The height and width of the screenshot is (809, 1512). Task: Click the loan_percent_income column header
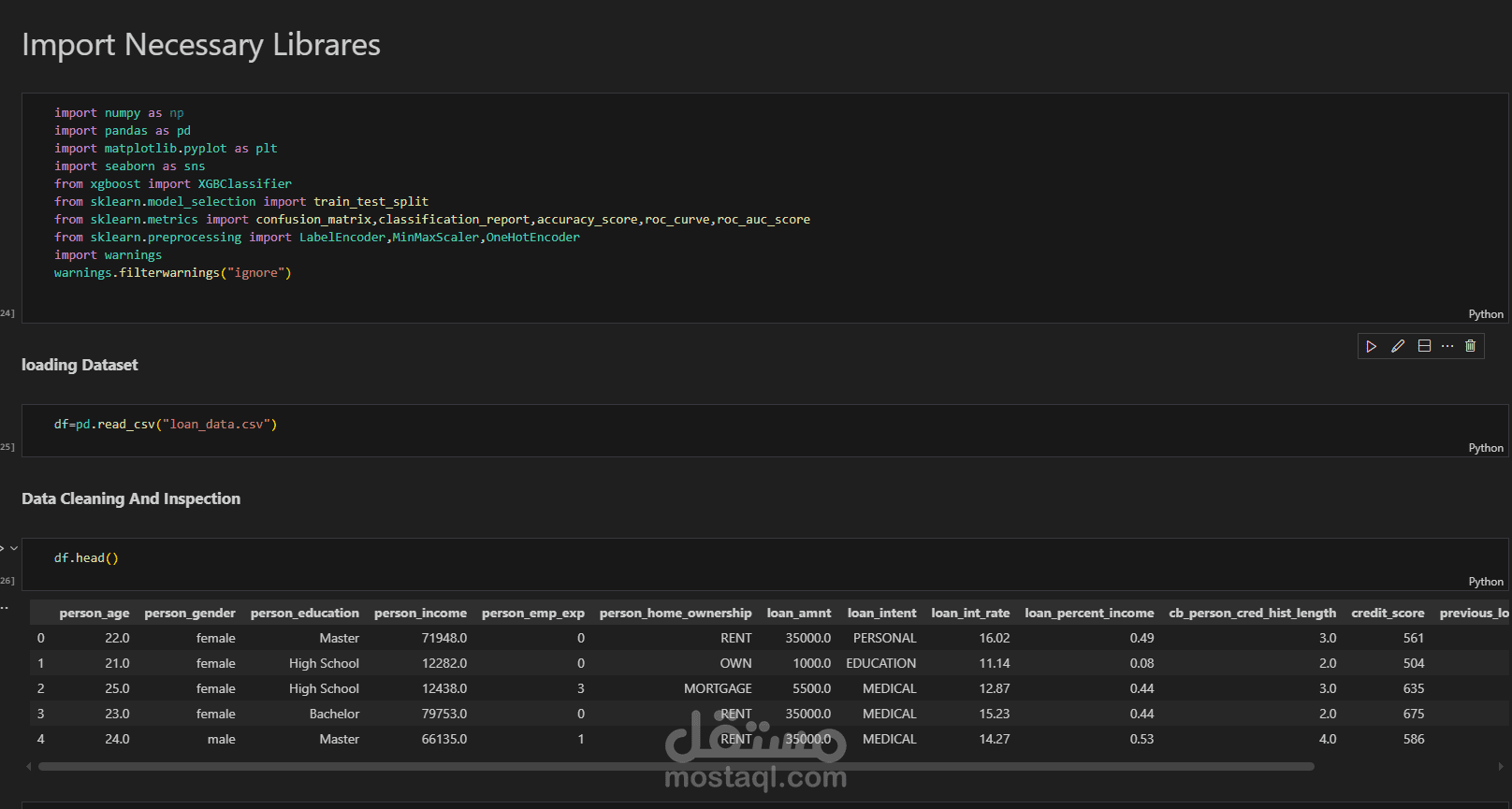(x=1090, y=614)
